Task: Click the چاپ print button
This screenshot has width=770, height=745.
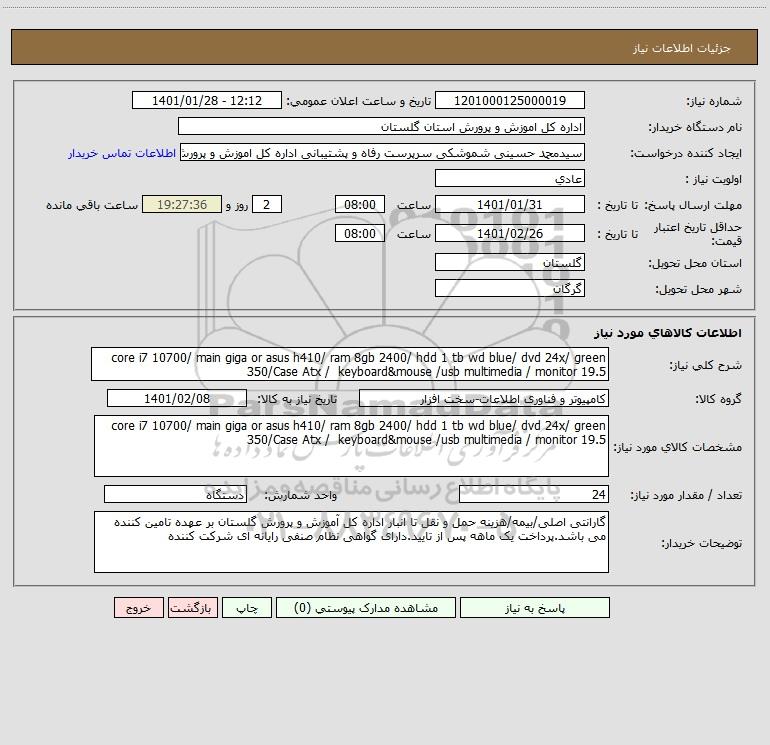Action: click(x=247, y=607)
